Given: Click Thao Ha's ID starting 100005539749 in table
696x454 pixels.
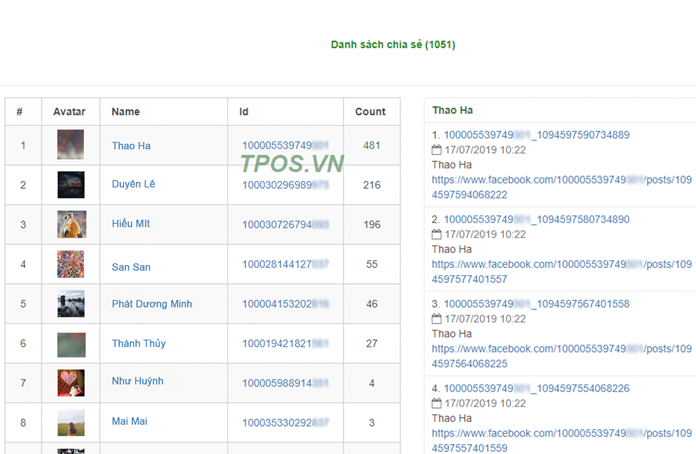Looking at the screenshot, I should 285,145.
